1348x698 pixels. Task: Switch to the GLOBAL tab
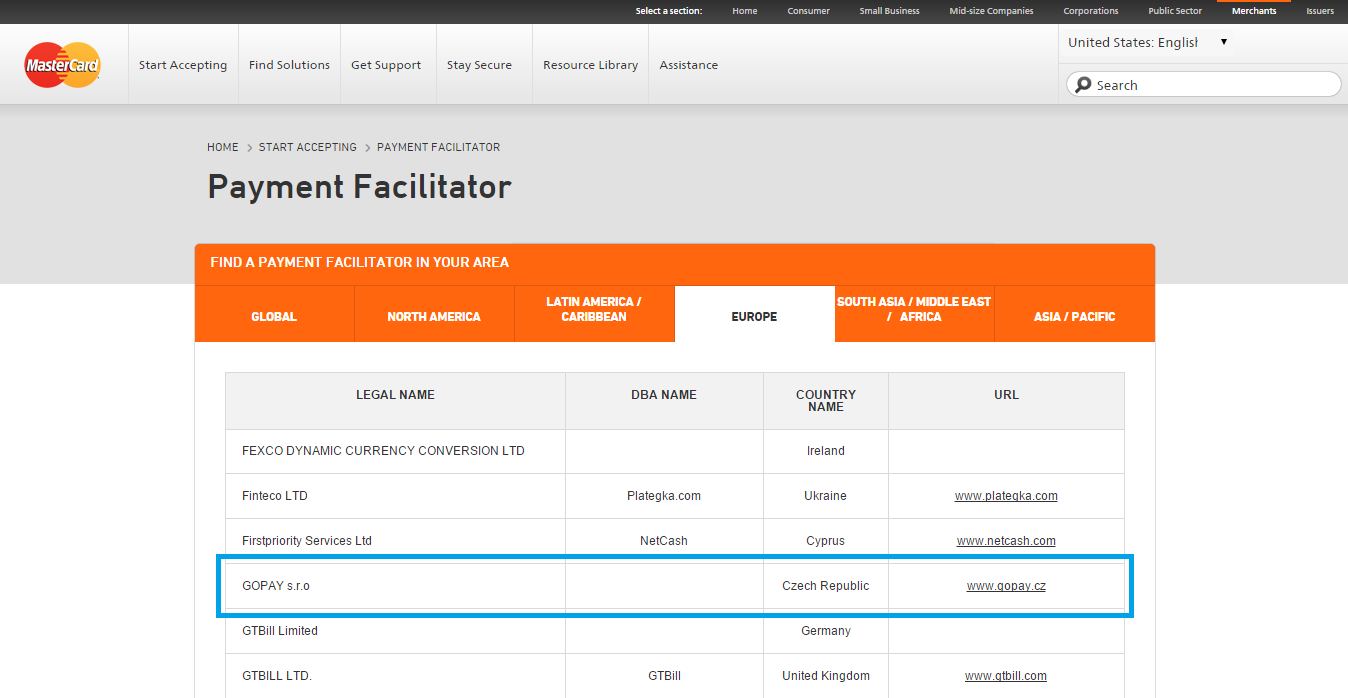coord(274,315)
